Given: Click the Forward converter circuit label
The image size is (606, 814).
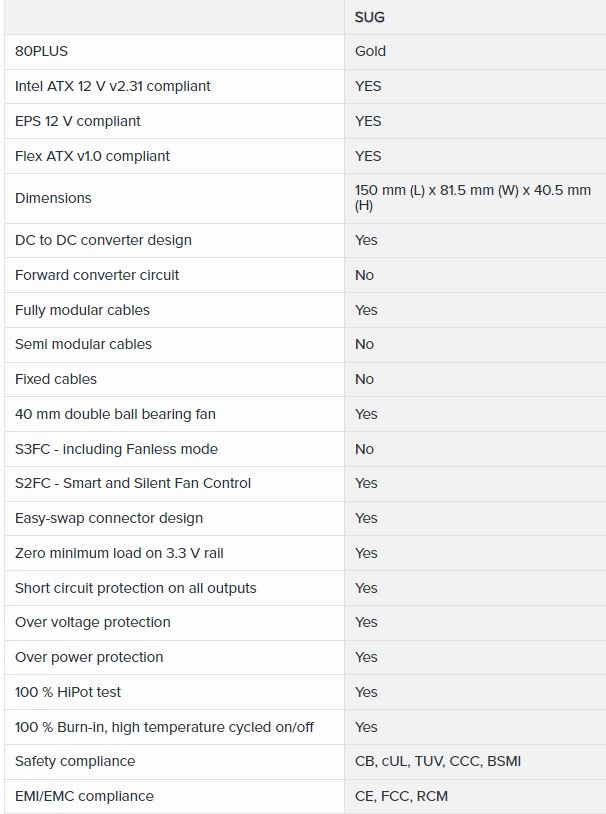Looking at the screenshot, I should (x=97, y=275).
